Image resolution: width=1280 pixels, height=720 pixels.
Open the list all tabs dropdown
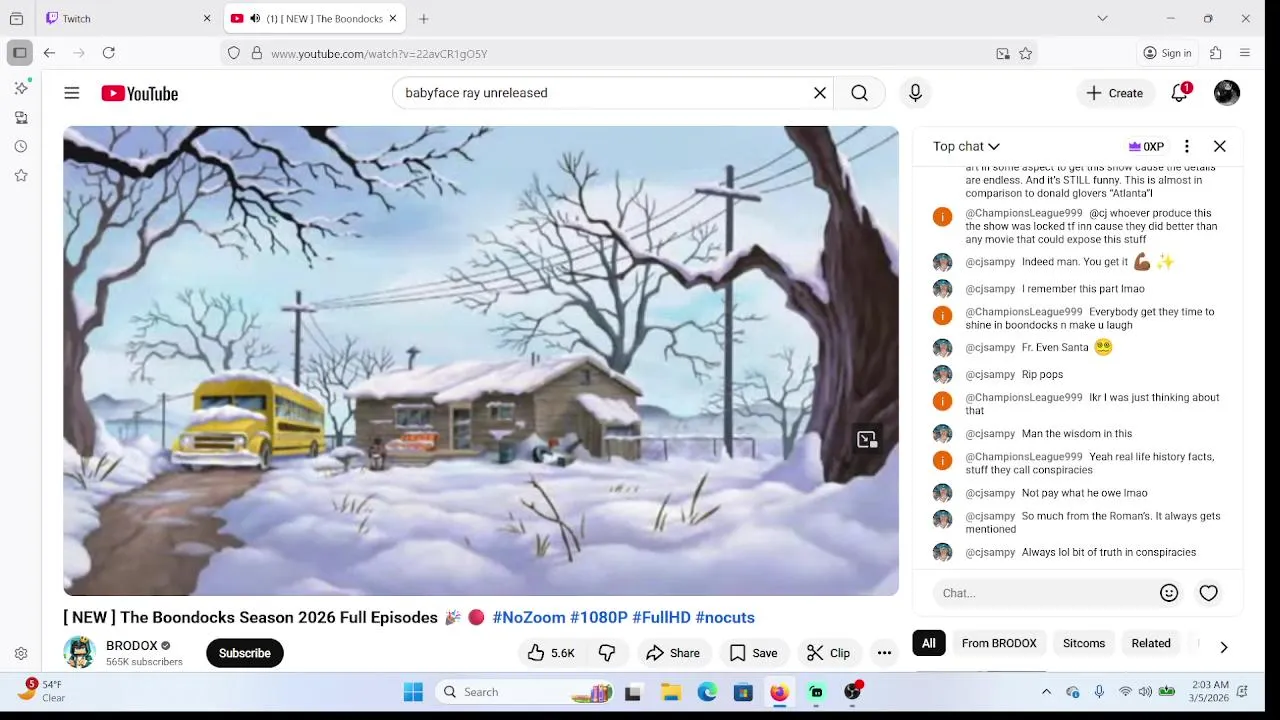1102,18
